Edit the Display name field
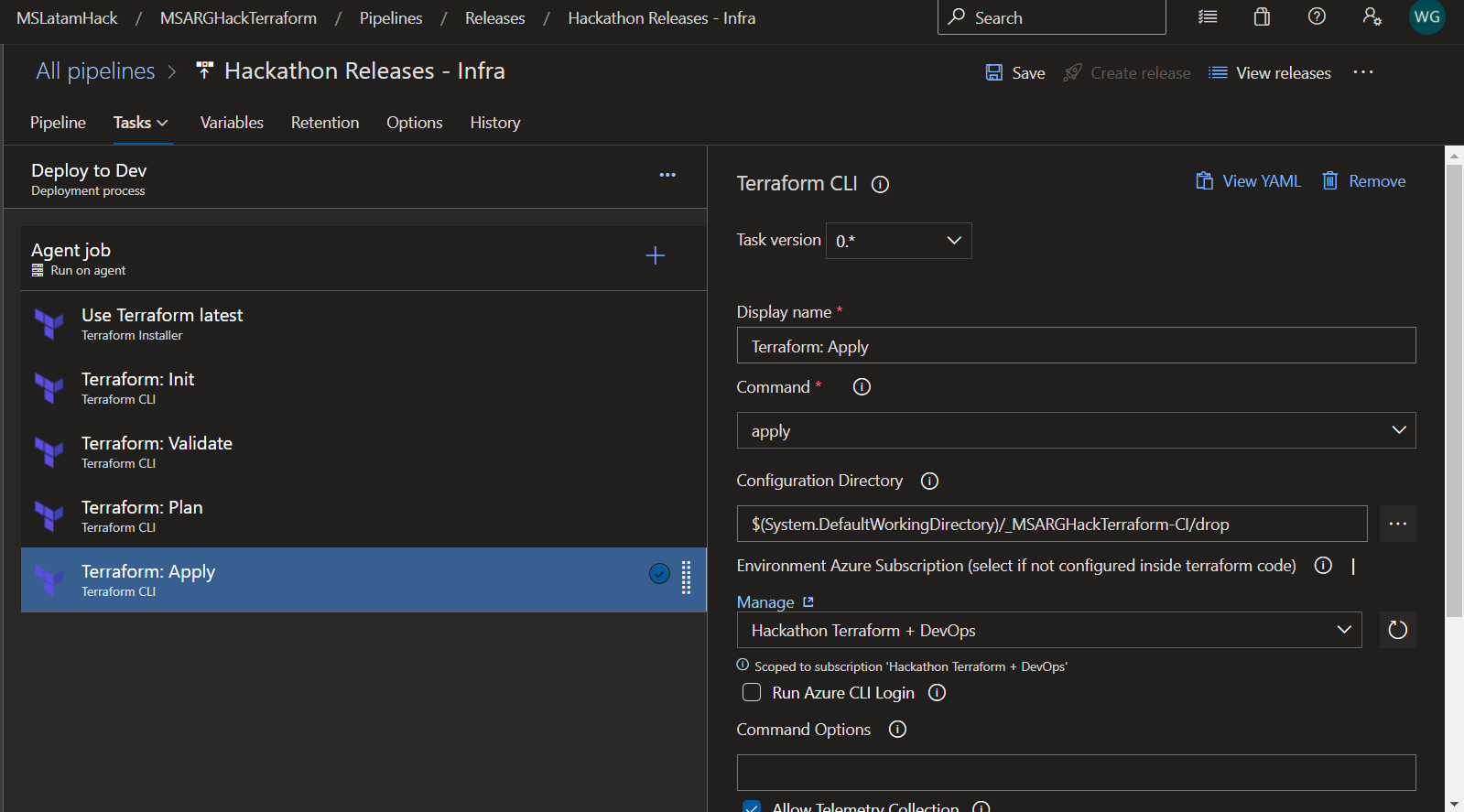The width and height of the screenshot is (1464, 812). [x=1076, y=346]
